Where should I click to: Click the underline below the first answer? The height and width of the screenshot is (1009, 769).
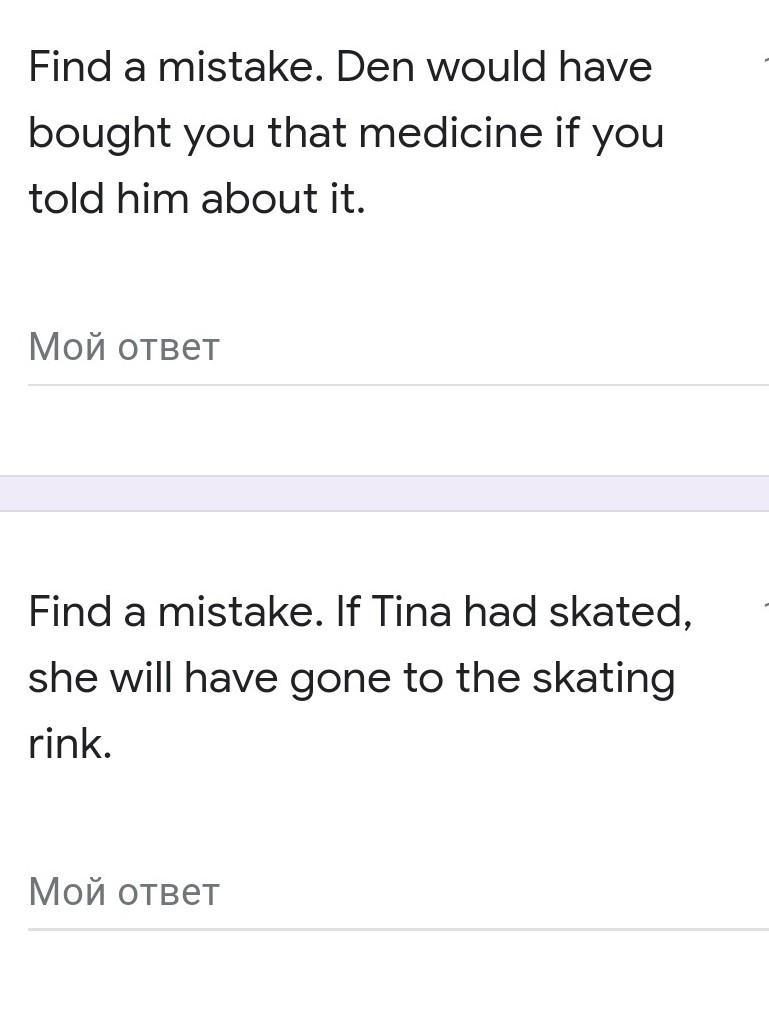click(x=398, y=385)
